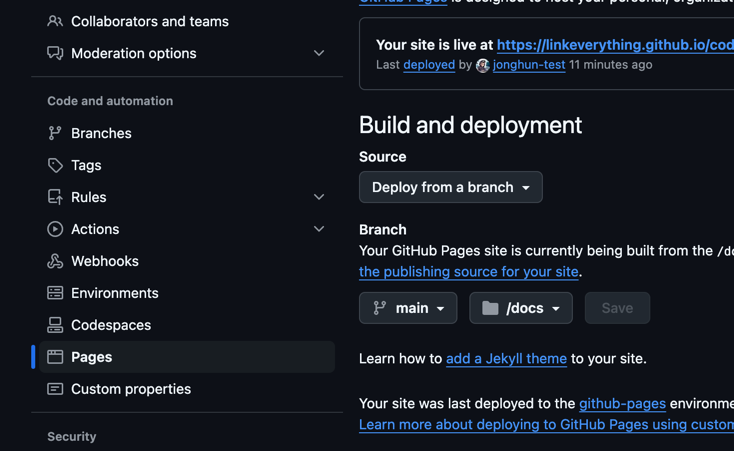Open the Pages settings menu item
734x451 pixels.
pos(91,357)
